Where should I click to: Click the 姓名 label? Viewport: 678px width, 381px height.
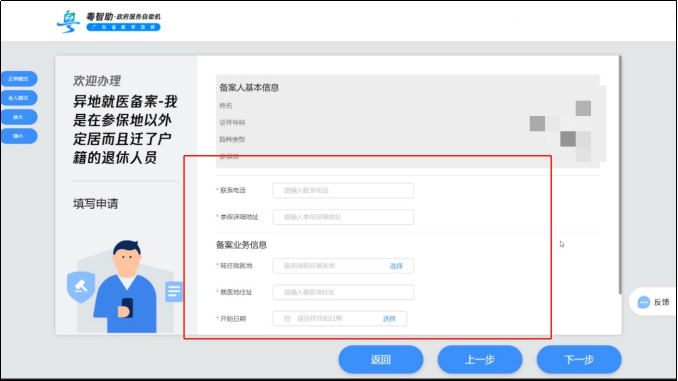(x=226, y=106)
